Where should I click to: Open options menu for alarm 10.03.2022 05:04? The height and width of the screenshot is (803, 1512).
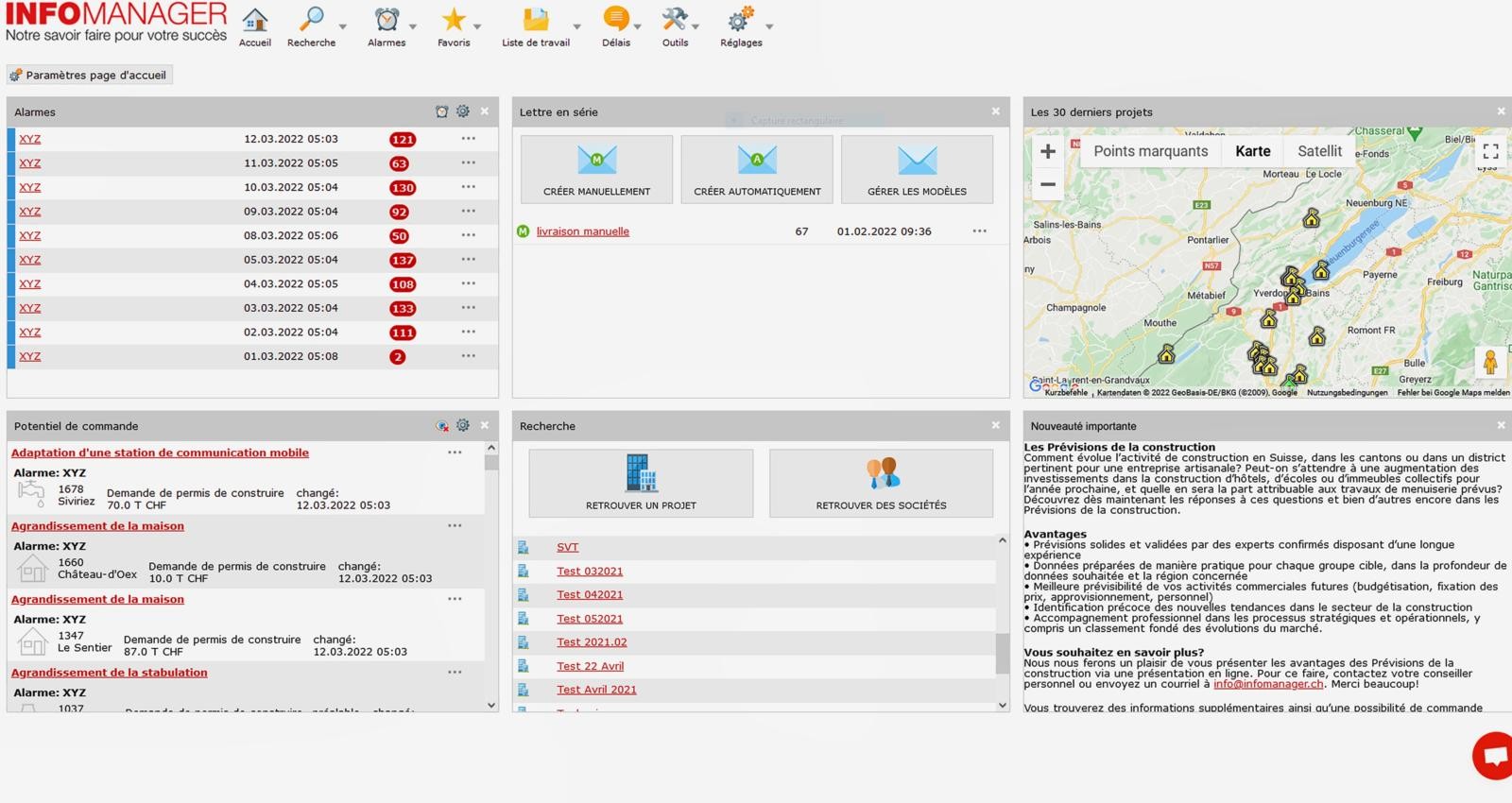pos(469,187)
